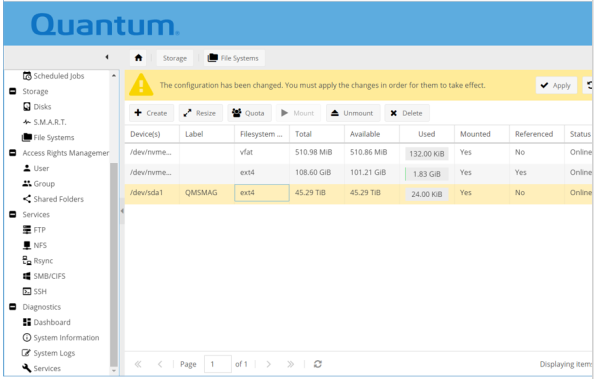The width and height of the screenshot is (594, 379).
Task: Open FTP service settings
Action: click(34, 230)
